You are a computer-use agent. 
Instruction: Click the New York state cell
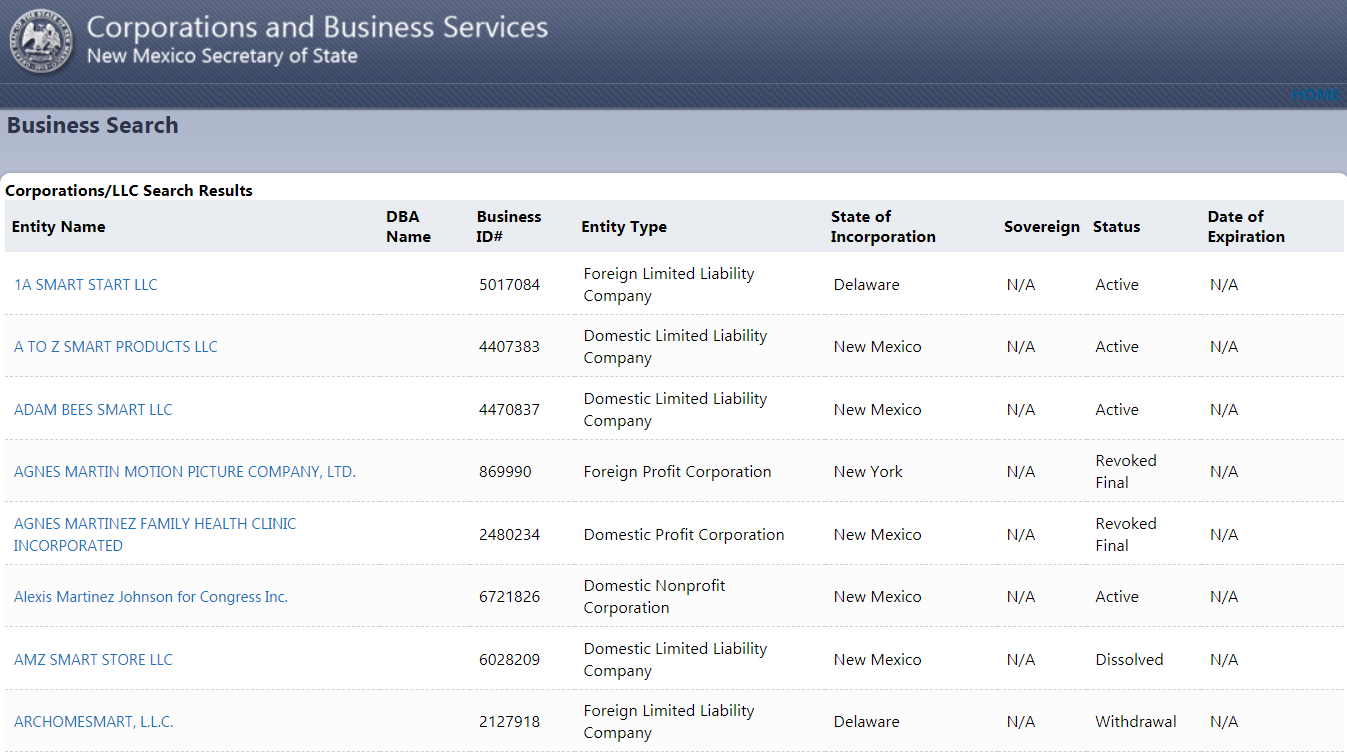(x=868, y=472)
